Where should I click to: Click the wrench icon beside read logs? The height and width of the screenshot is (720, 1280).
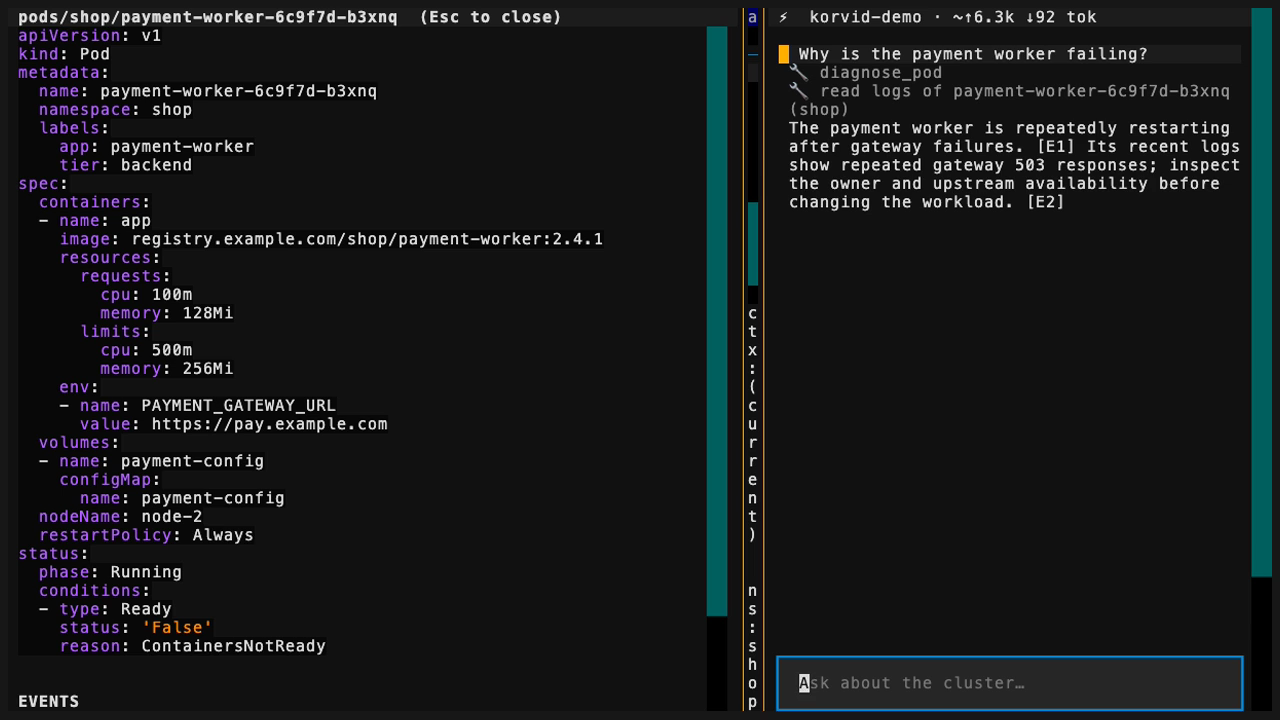798,91
